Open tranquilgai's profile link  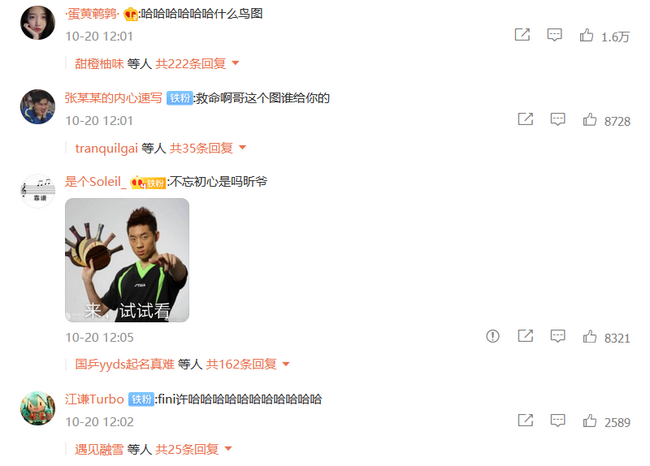pyautogui.click(x=106, y=148)
